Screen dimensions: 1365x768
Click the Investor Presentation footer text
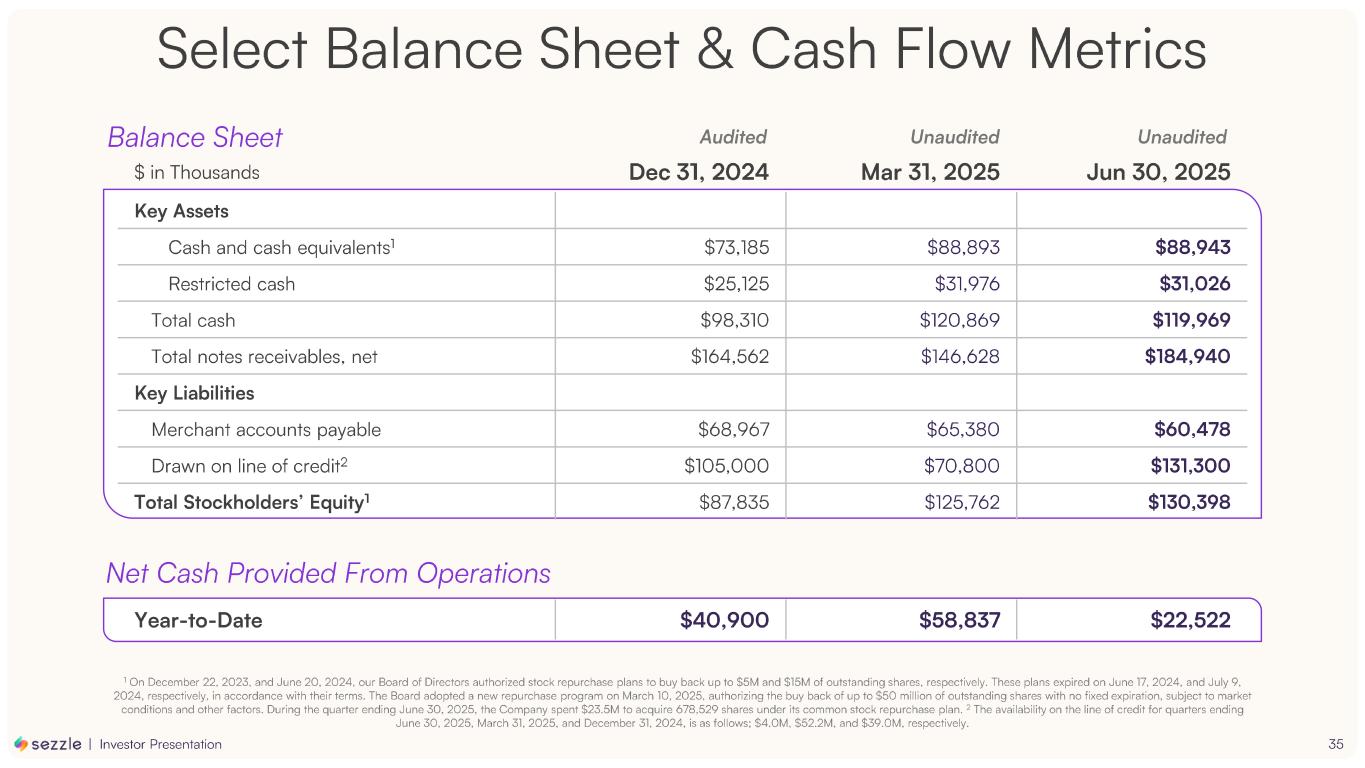(161, 744)
